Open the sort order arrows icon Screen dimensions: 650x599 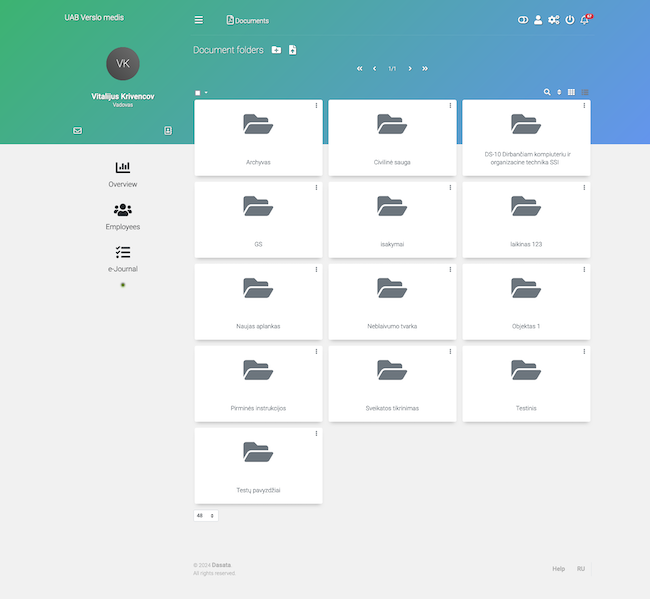pyautogui.click(x=559, y=92)
